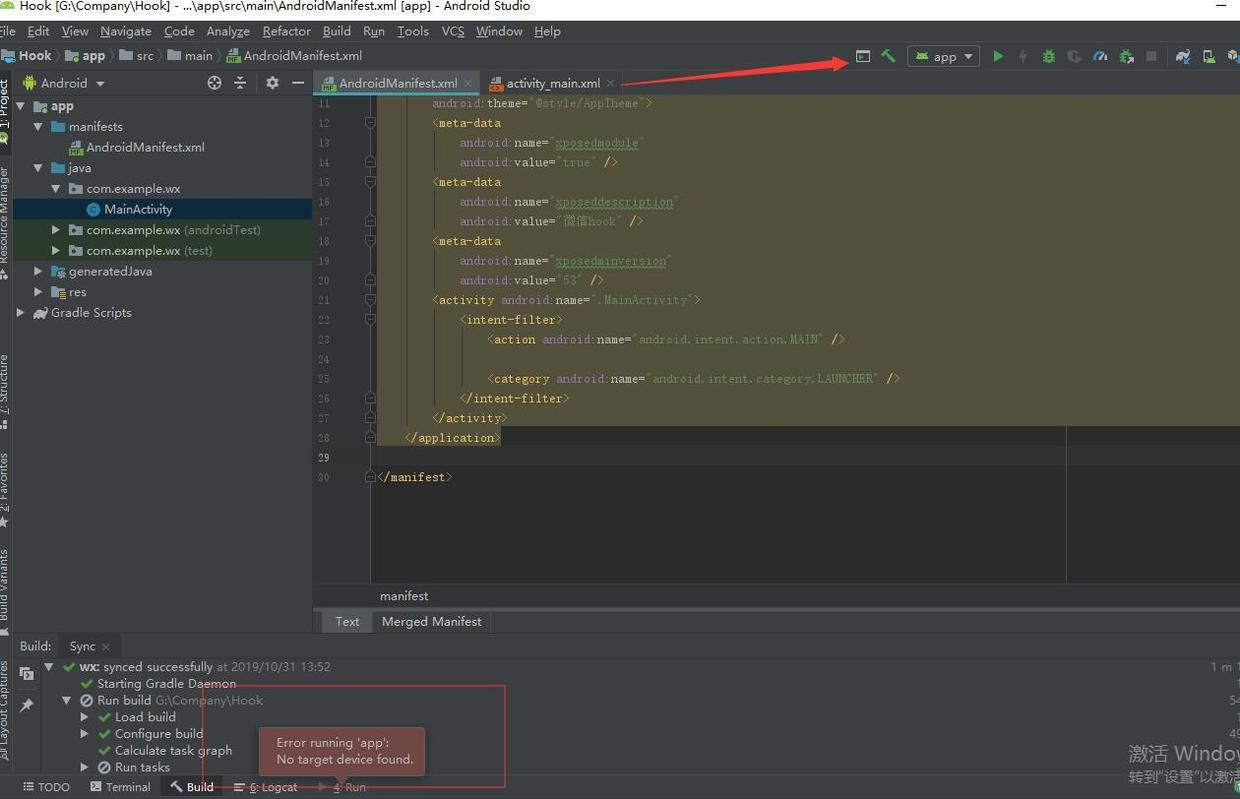
Task: Open Project panel settings gear
Action: (x=272, y=83)
